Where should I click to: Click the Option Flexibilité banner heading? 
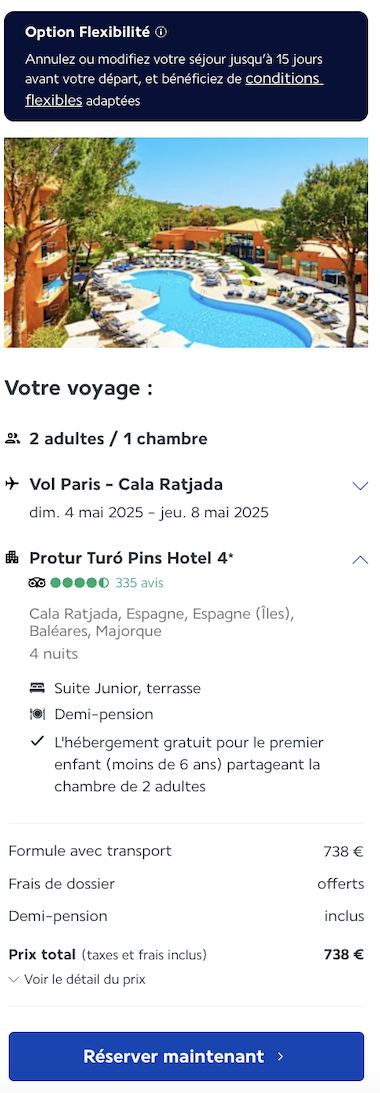[x=87, y=32]
